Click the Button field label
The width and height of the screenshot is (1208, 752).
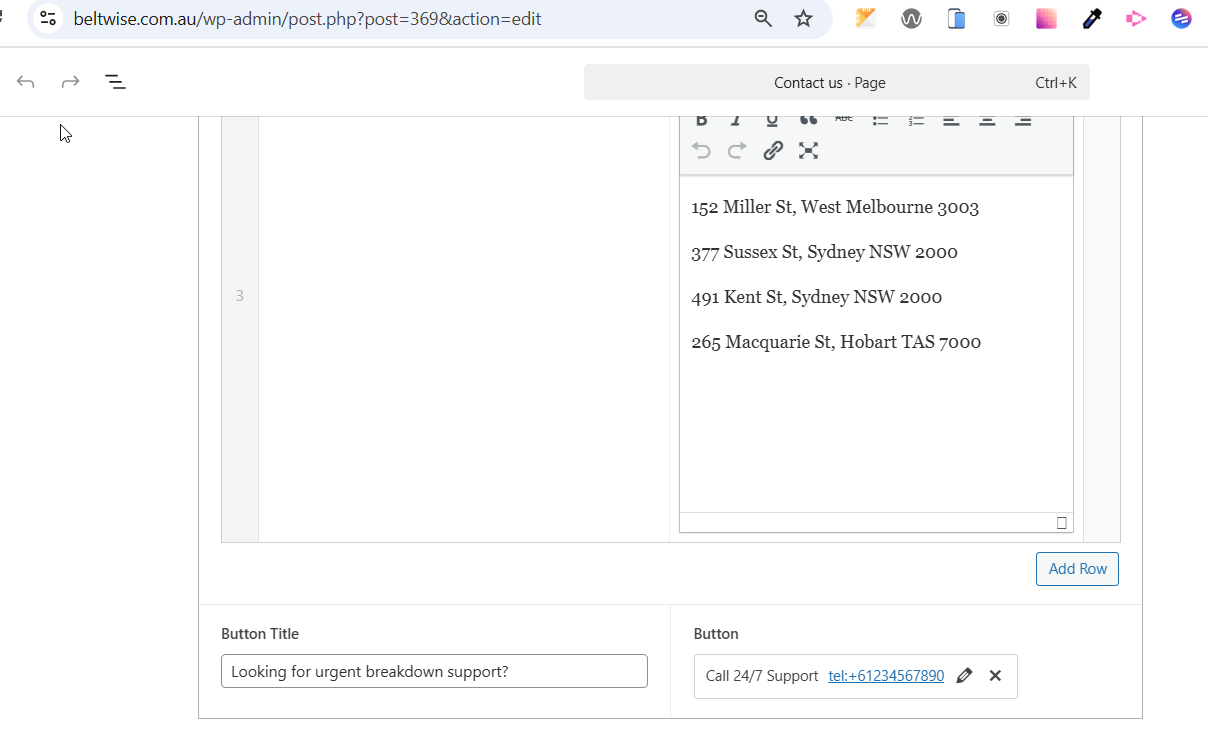(716, 634)
